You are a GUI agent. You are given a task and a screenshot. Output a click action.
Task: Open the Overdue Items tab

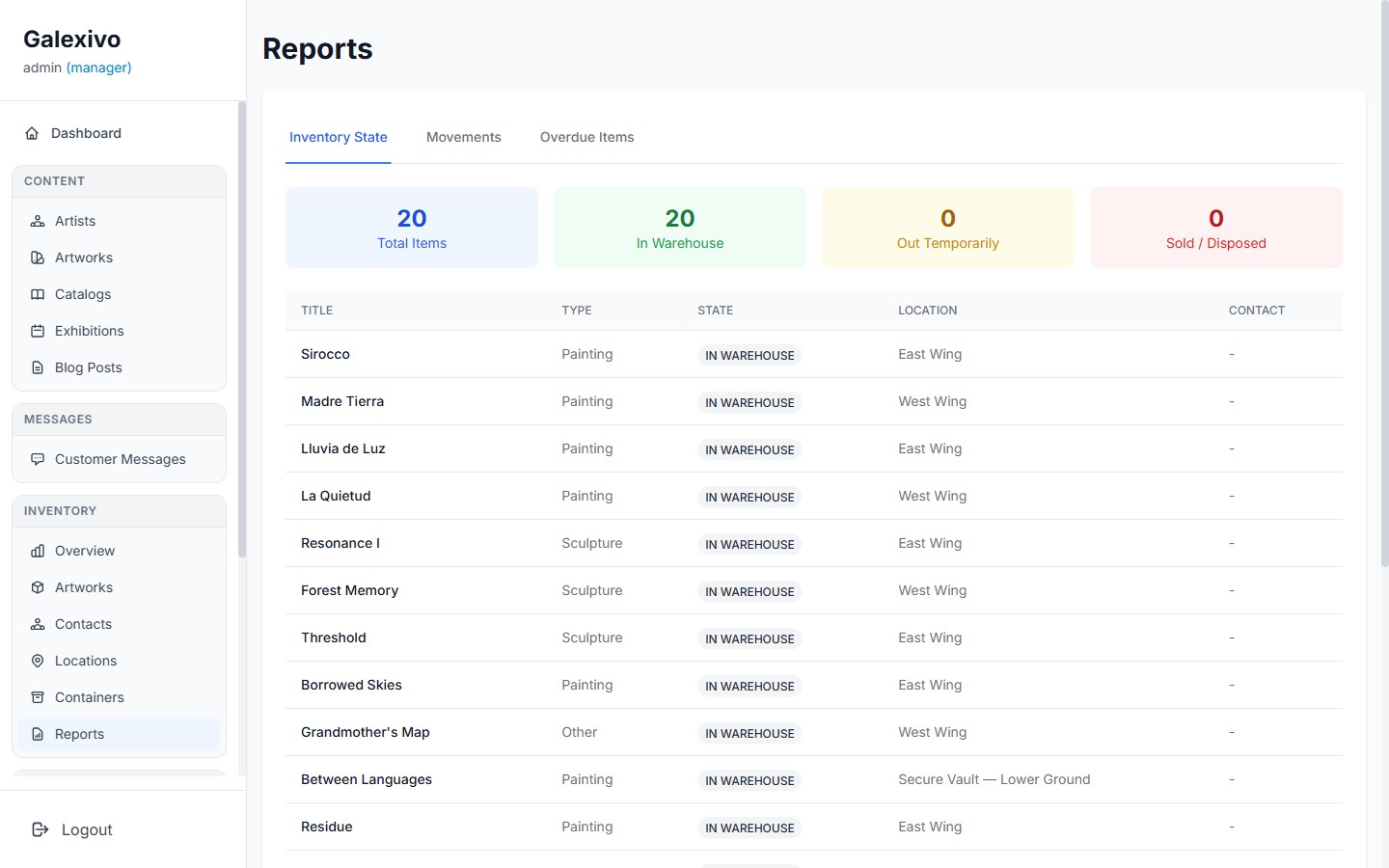click(586, 137)
